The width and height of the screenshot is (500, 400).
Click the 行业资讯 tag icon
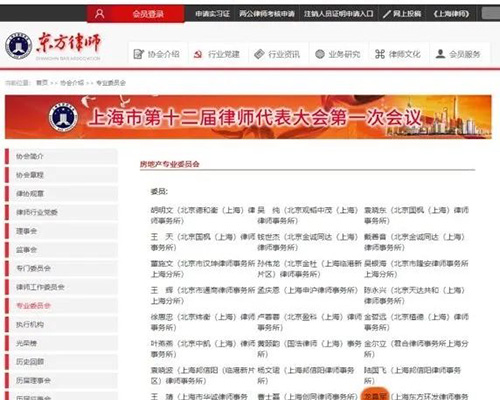point(259,54)
